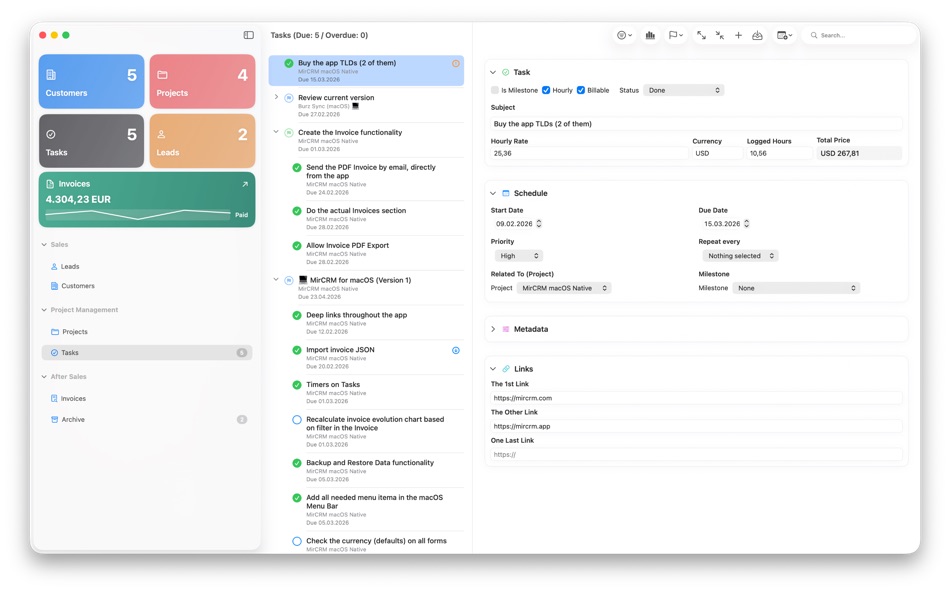
Task: Click the Archive badge count
Action: (242, 419)
